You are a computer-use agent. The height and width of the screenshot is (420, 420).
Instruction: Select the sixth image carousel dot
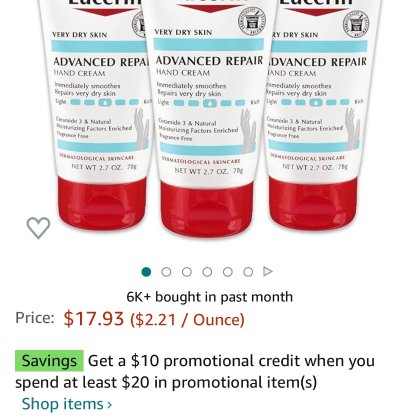pos(248,272)
